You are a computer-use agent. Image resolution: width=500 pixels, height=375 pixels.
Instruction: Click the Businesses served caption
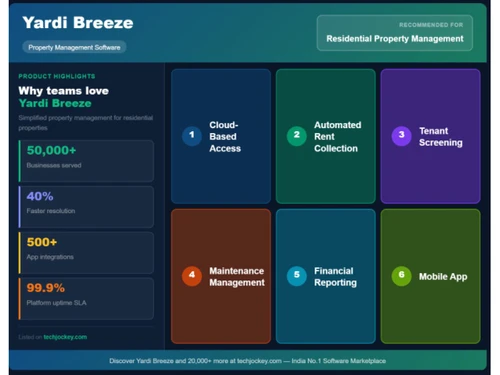[x=54, y=165]
